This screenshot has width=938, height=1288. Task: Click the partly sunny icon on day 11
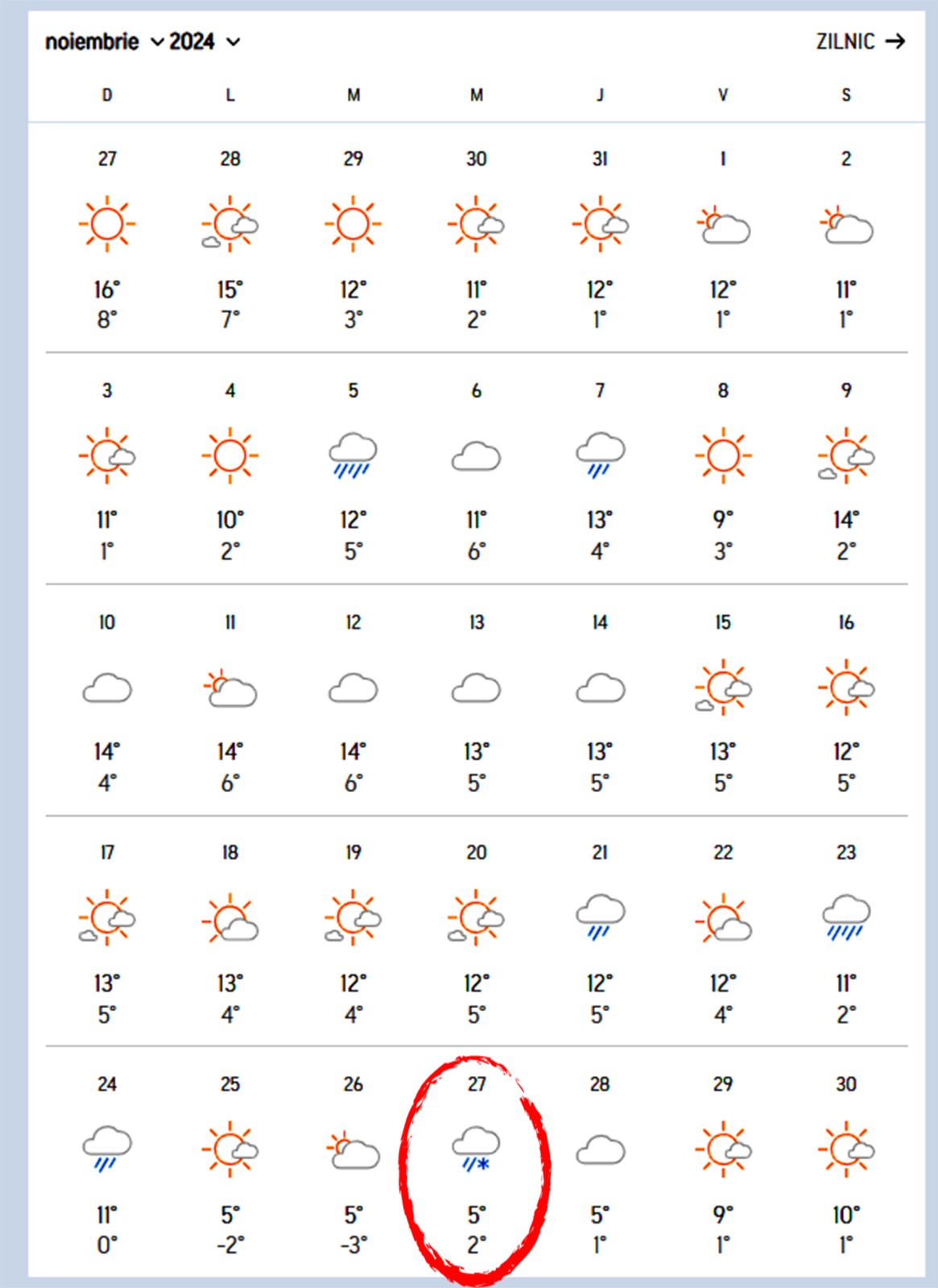click(230, 688)
